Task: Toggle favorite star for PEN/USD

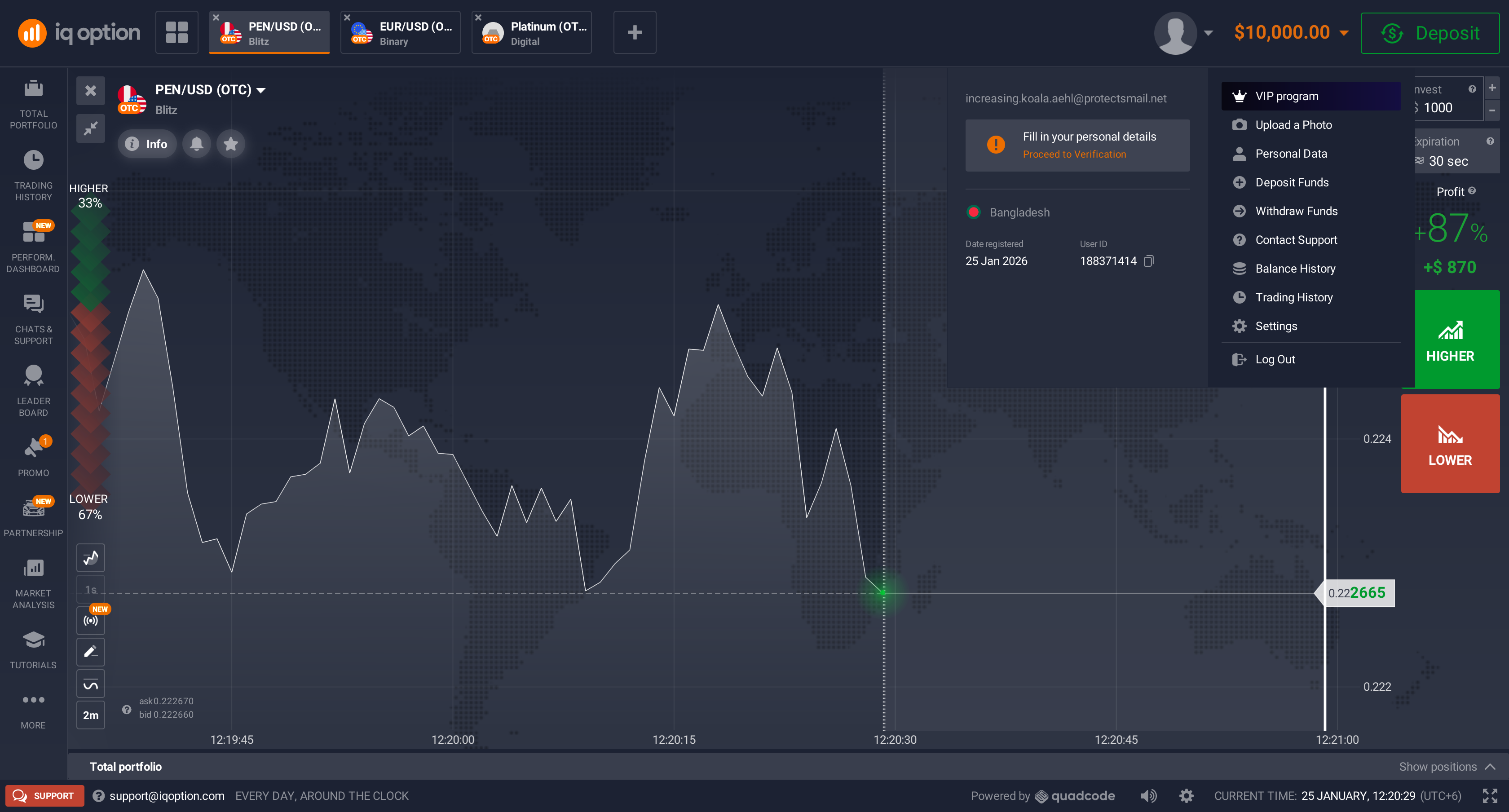Action: [231, 144]
